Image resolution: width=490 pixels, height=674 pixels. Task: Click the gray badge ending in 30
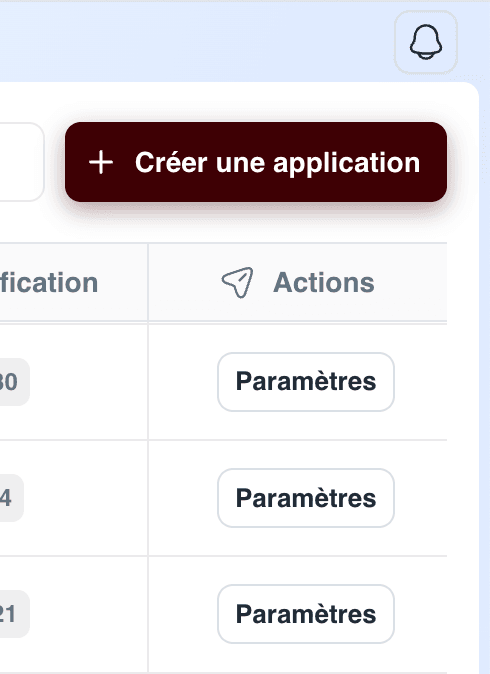click(x=15, y=382)
